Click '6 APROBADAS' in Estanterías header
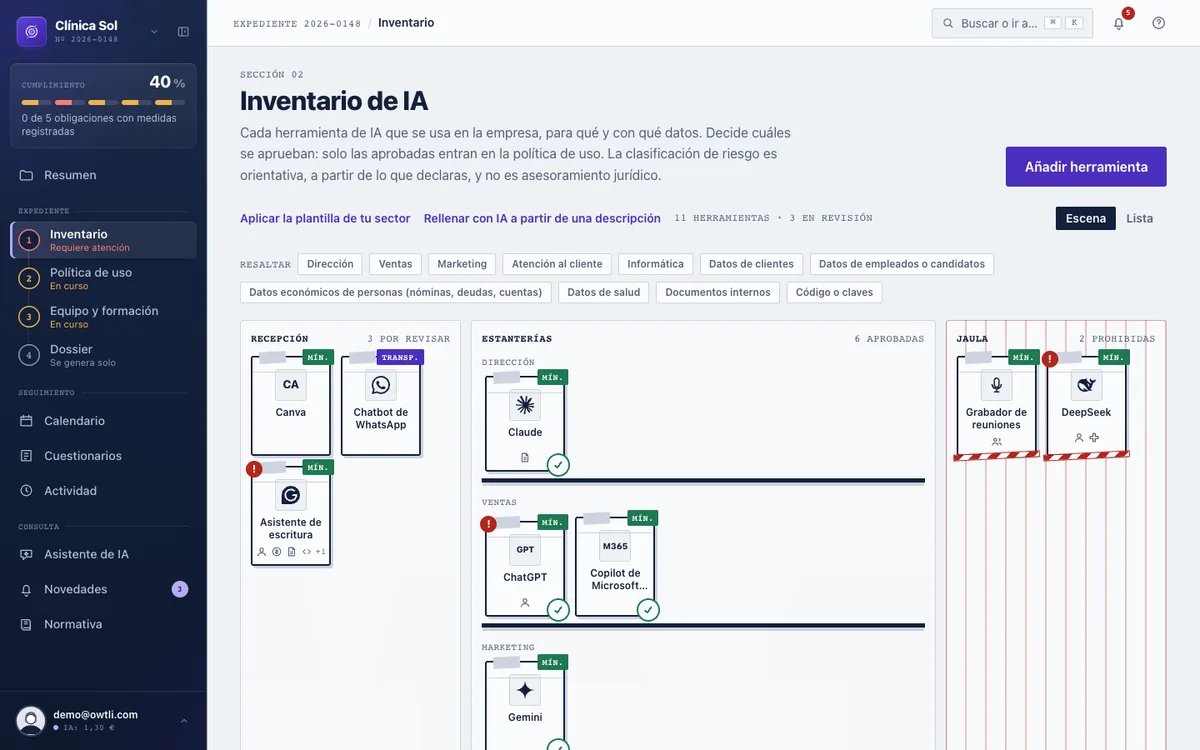The height and width of the screenshot is (750, 1200). (x=889, y=339)
